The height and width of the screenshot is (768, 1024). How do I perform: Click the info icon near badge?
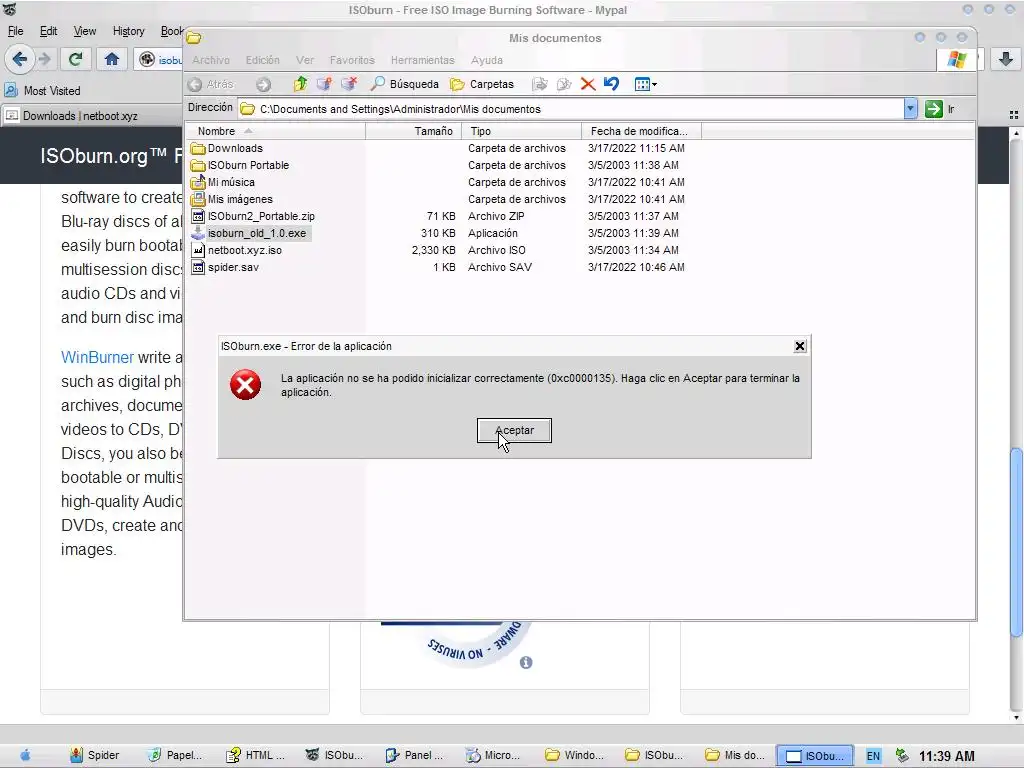pyautogui.click(x=526, y=662)
